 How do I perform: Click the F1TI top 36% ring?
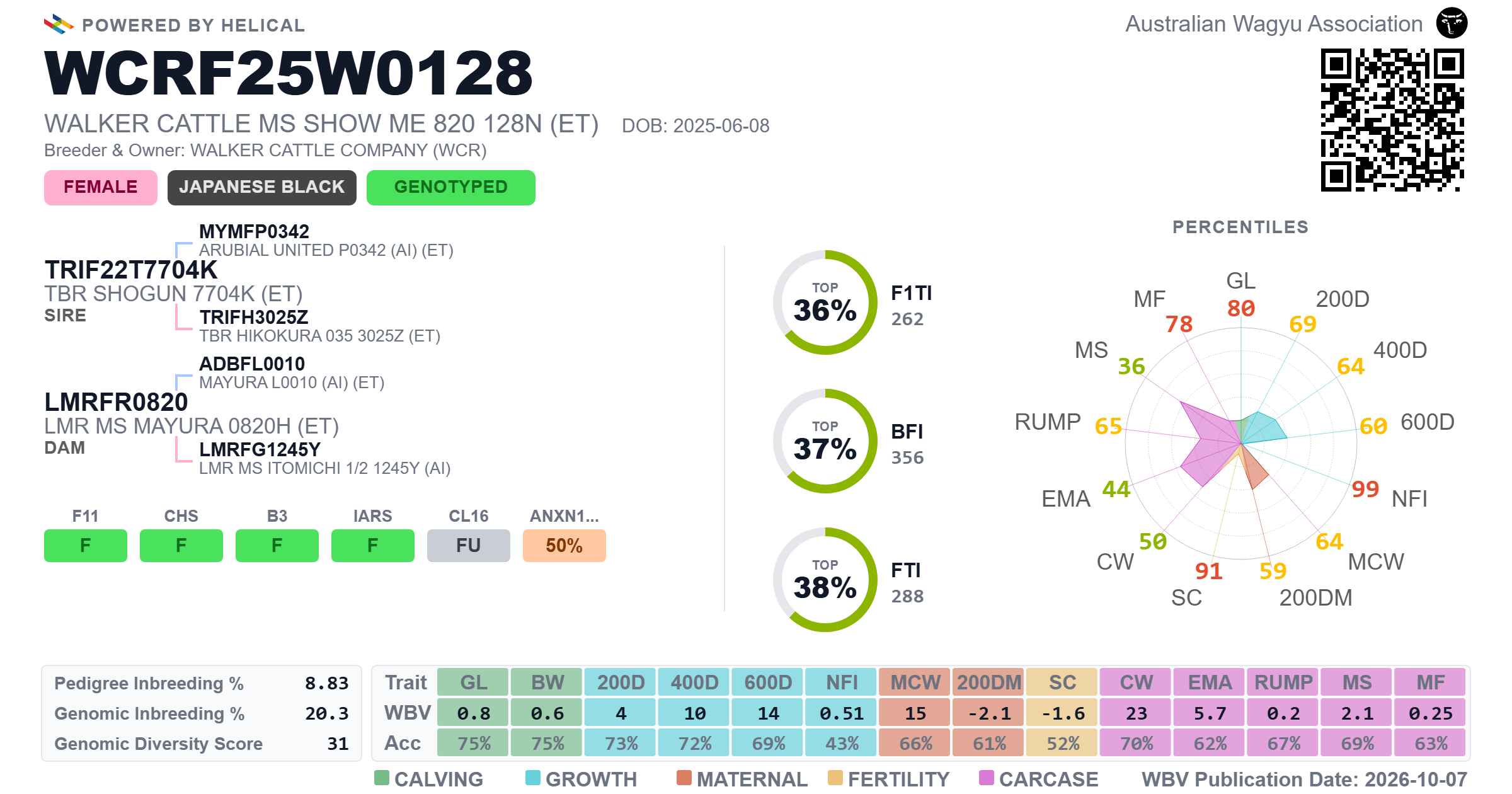825,302
